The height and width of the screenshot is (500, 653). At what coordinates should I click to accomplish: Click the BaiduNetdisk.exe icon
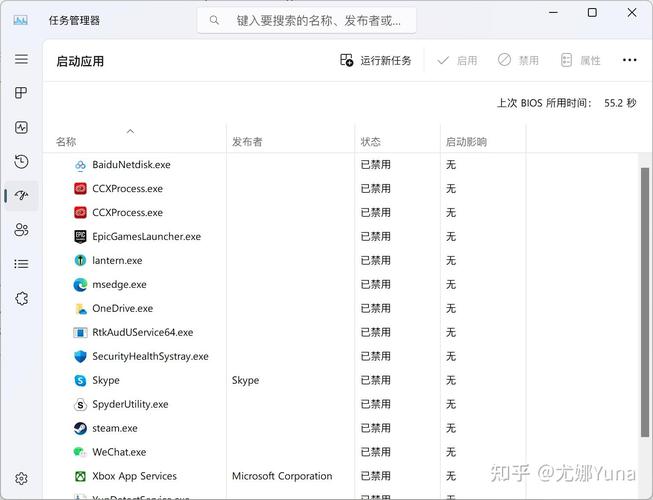click(x=80, y=165)
